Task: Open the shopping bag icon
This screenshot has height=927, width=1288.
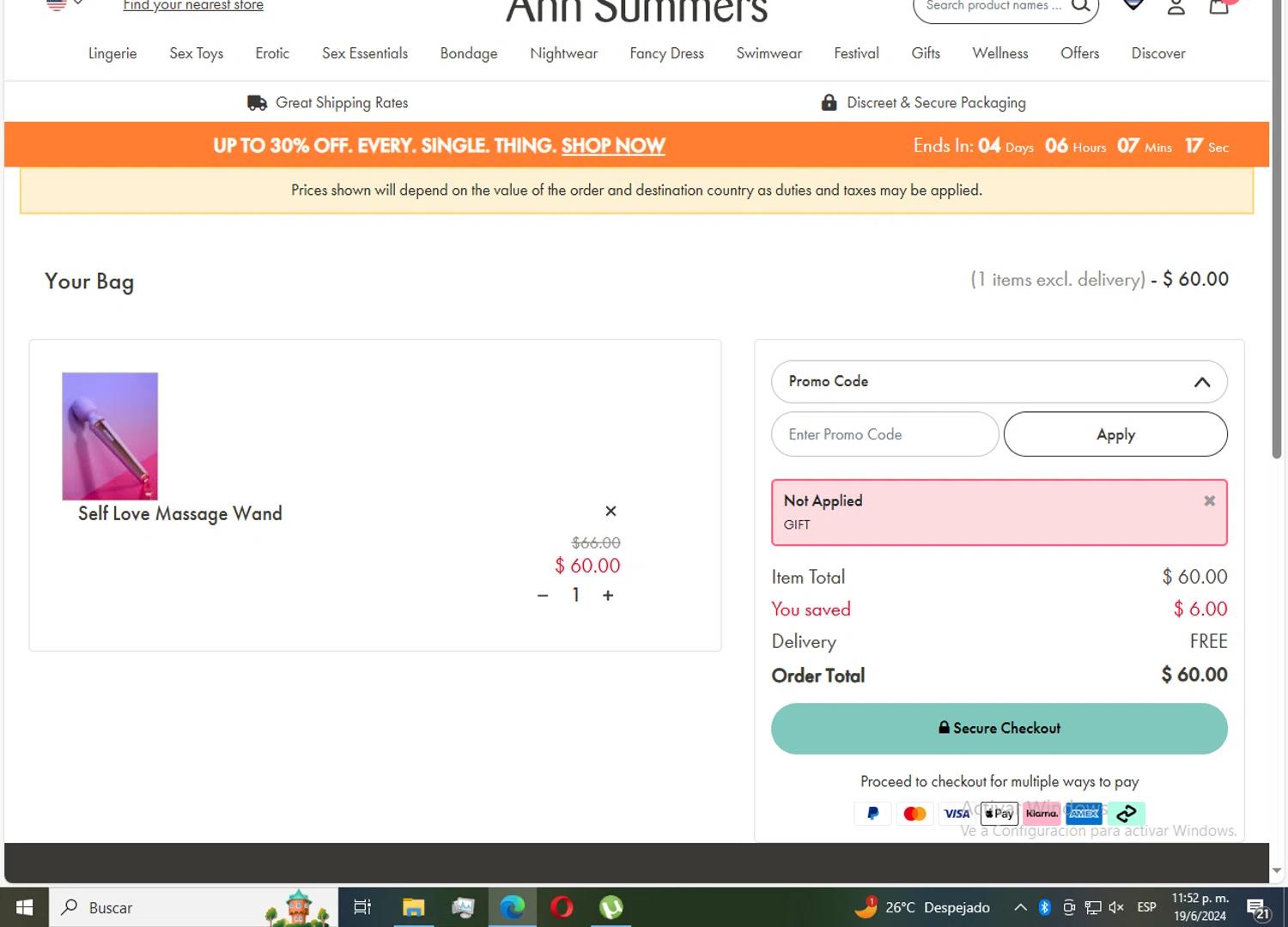Action: click(x=1219, y=6)
